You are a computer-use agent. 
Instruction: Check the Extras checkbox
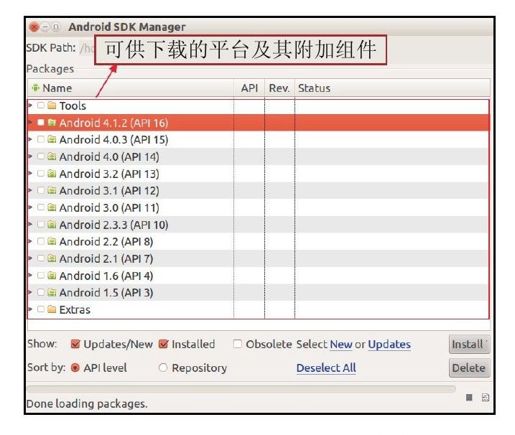click(41, 309)
